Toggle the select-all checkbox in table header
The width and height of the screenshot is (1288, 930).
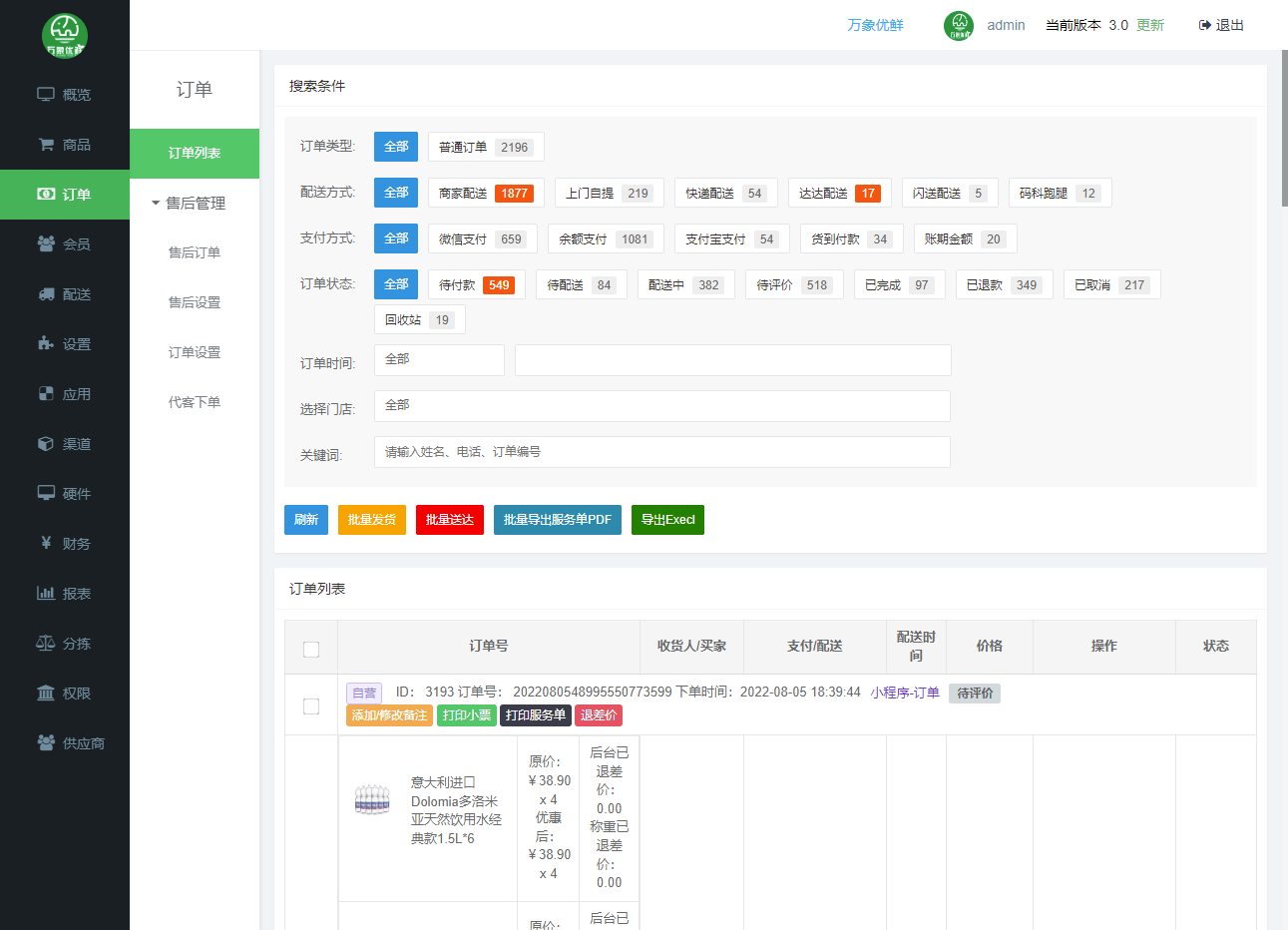click(311, 650)
